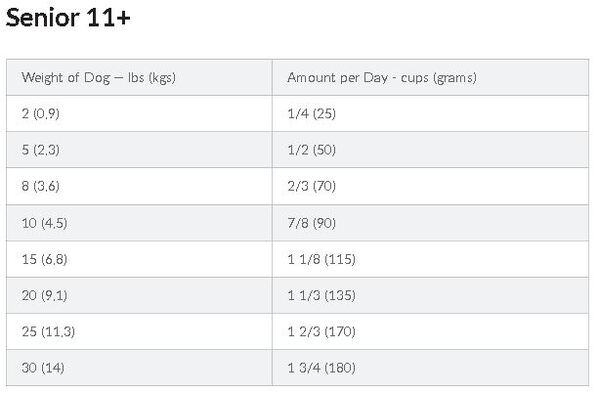Select the 1/2 (50) amount cell
The height and width of the screenshot is (393, 599).
(431, 150)
